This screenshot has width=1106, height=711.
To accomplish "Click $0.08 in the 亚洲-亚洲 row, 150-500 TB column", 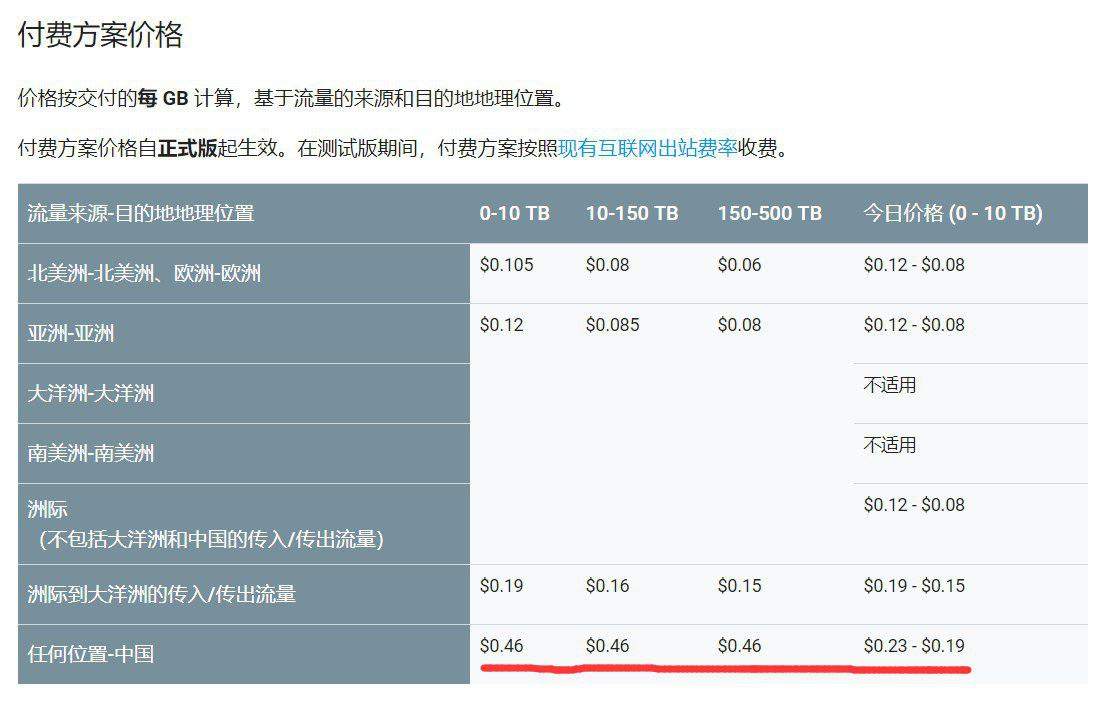I will tap(739, 324).
